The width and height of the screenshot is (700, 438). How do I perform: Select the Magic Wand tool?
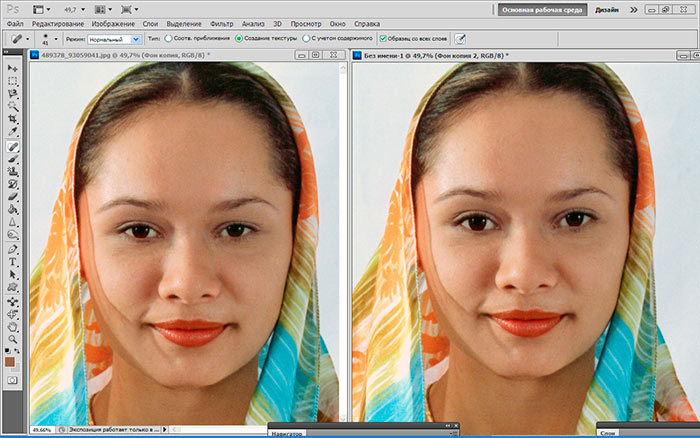[x=12, y=106]
